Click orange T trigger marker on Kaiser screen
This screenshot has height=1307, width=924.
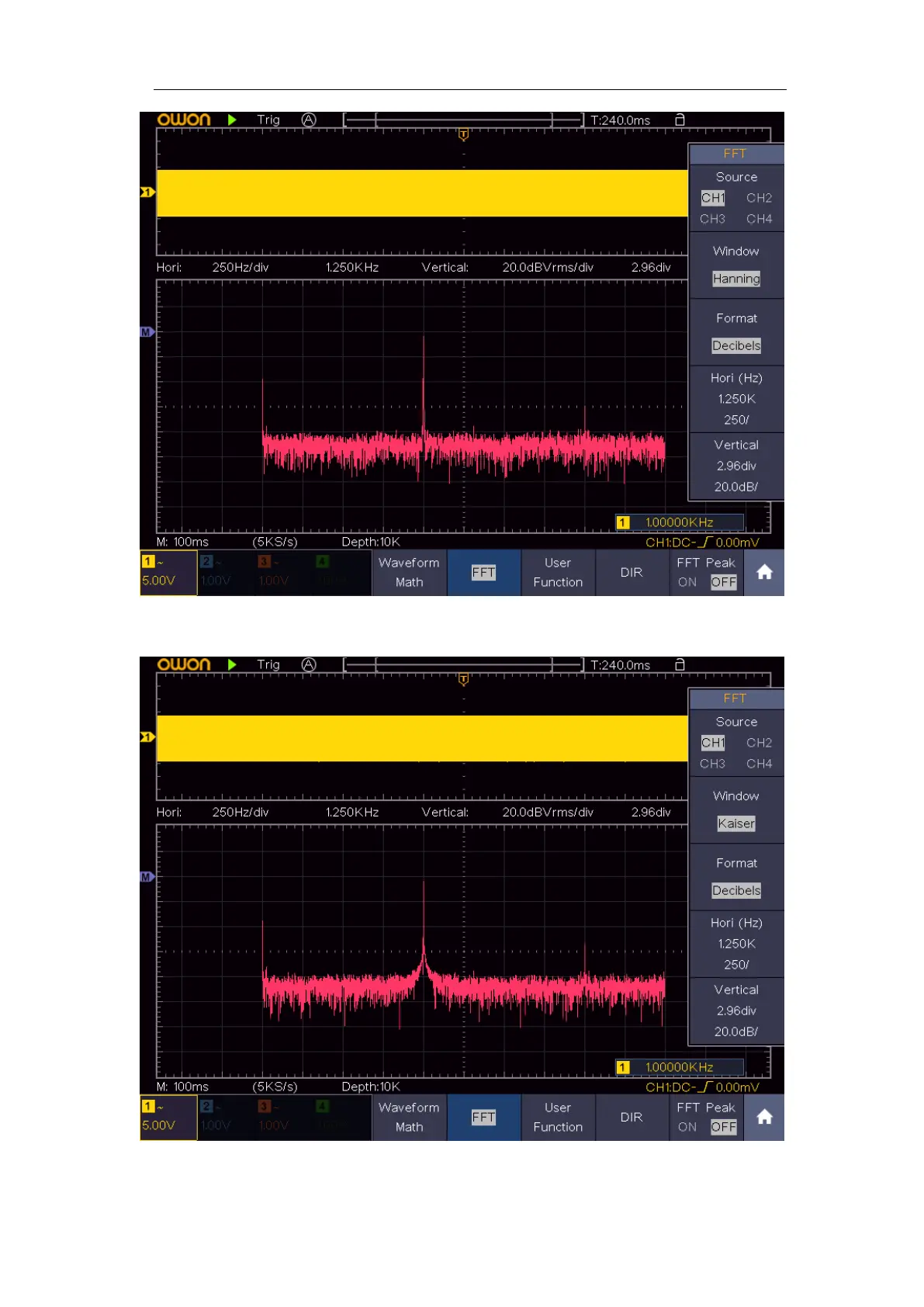(463, 679)
